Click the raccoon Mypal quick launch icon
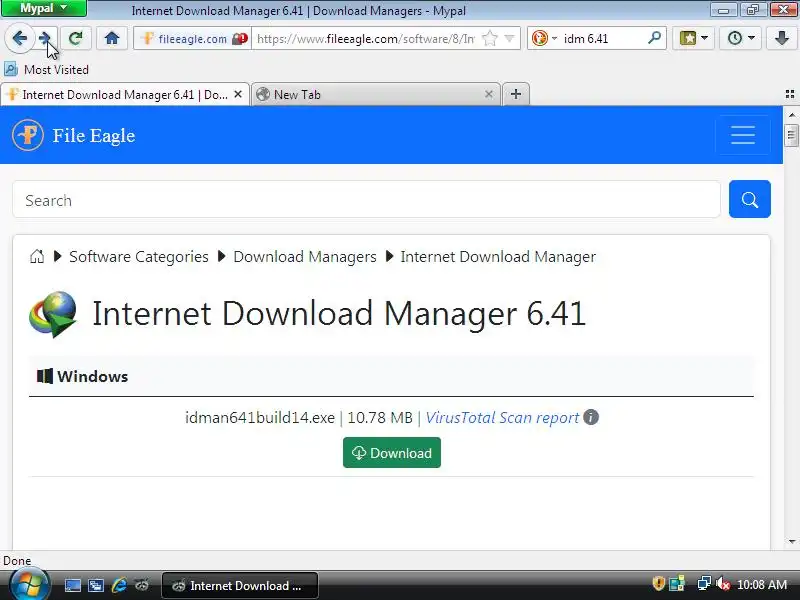 pos(142,585)
